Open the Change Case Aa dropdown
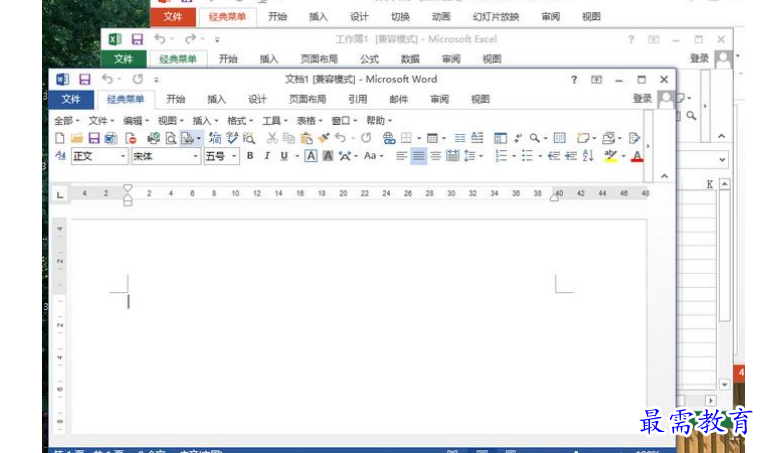Screen dimensions: 761x453 click(373, 156)
